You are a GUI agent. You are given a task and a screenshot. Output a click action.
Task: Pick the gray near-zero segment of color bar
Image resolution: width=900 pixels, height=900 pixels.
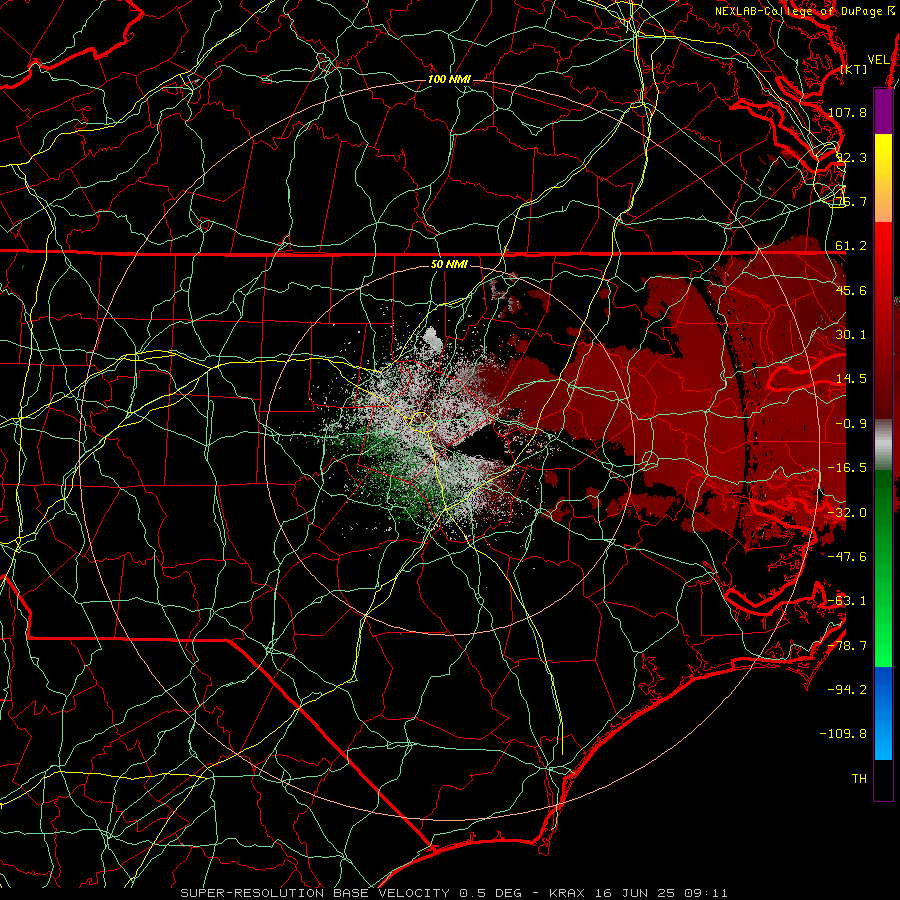point(883,445)
